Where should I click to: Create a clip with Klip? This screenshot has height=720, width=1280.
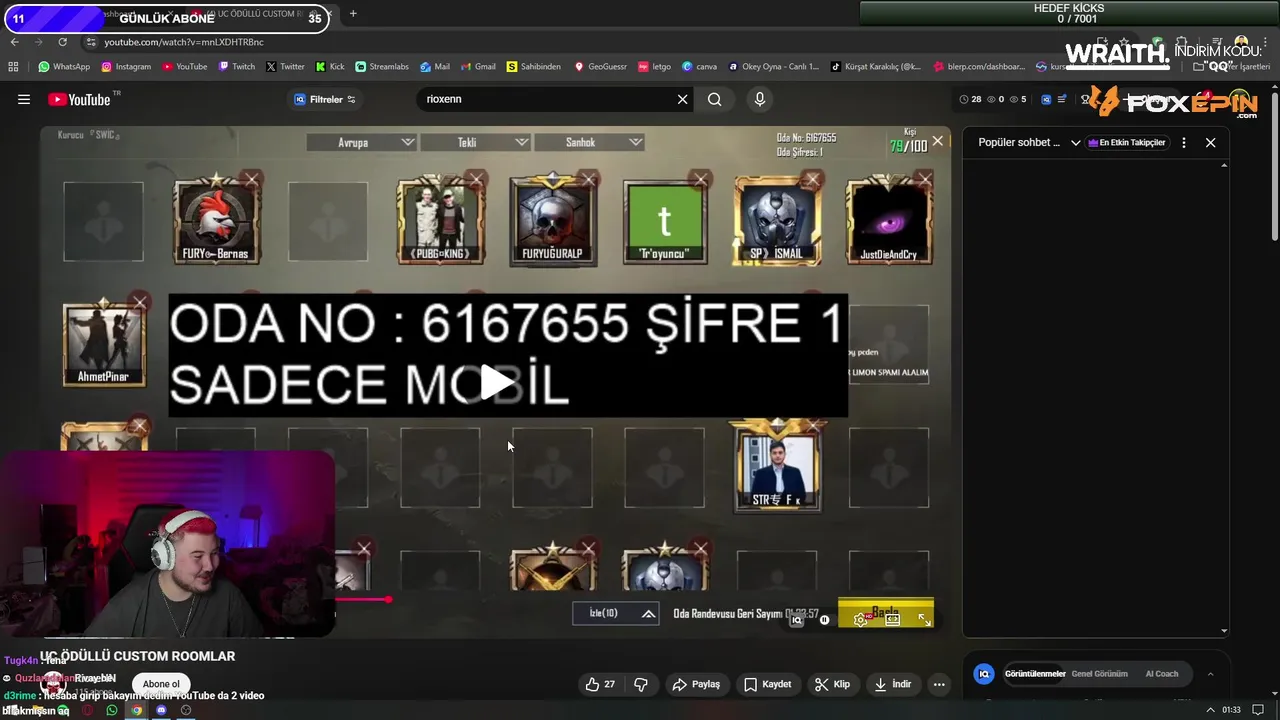(832, 684)
